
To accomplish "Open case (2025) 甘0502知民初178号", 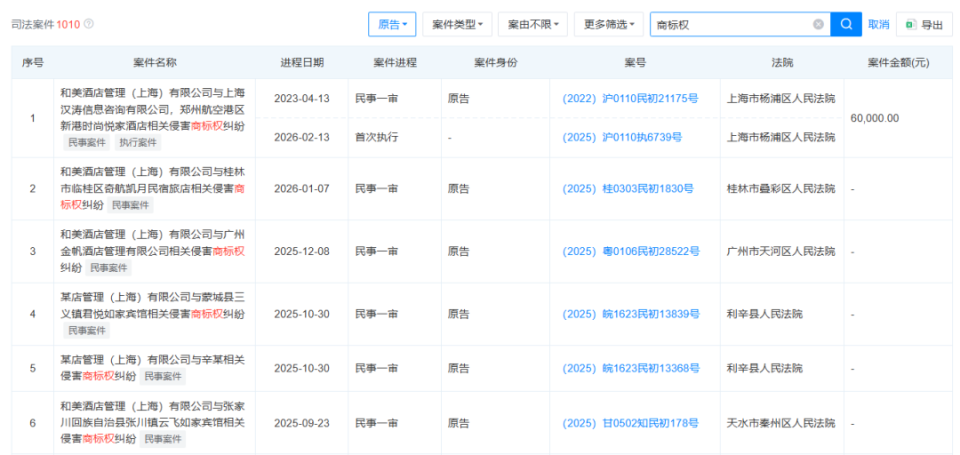I will pyautogui.click(x=631, y=423).
